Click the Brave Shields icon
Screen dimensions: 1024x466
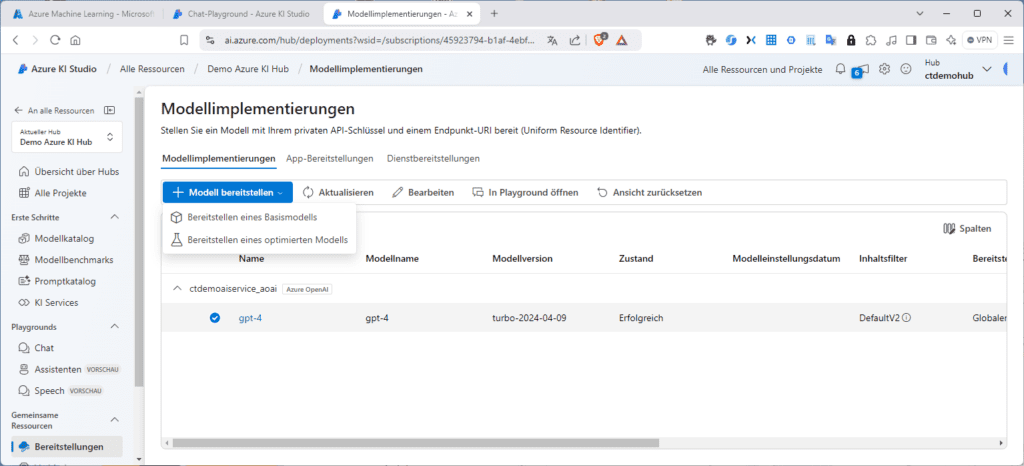pyautogui.click(x=600, y=40)
